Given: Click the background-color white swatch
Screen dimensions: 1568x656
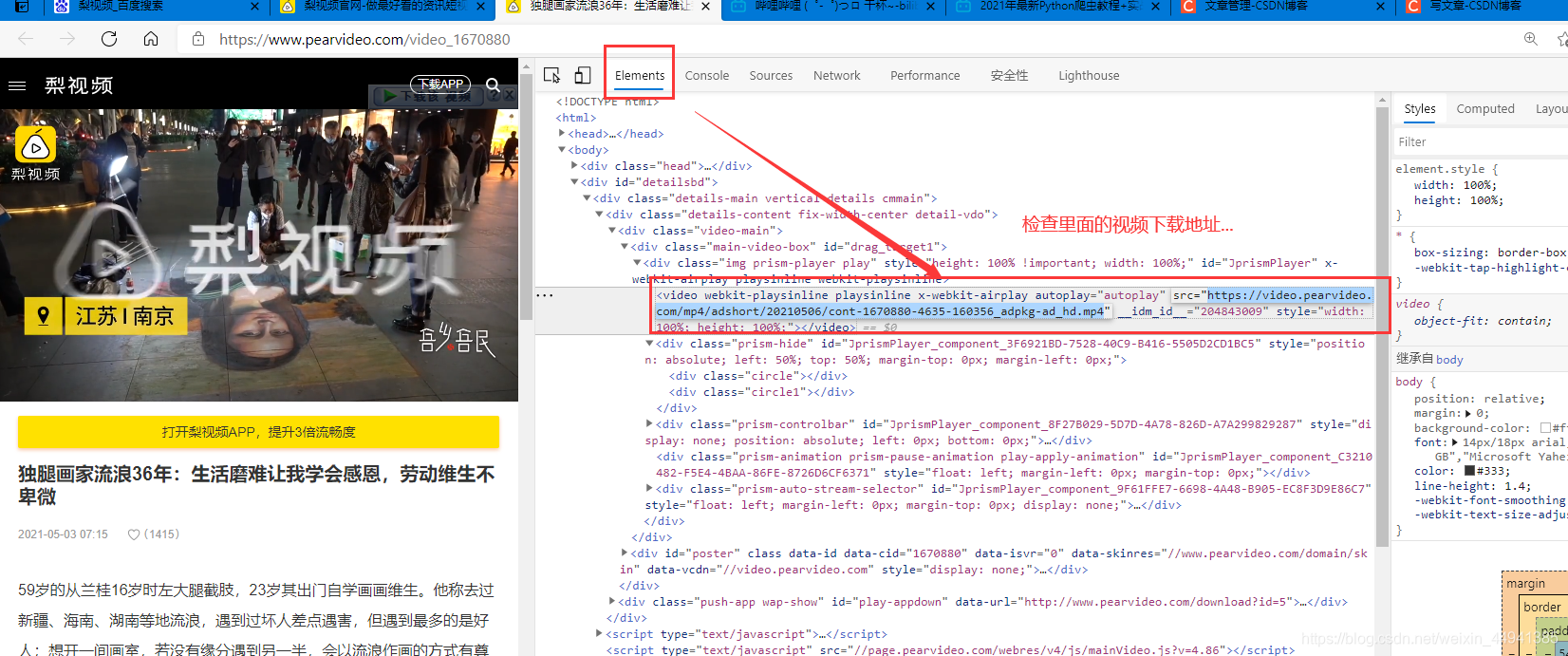Looking at the screenshot, I should pos(1545,428).
